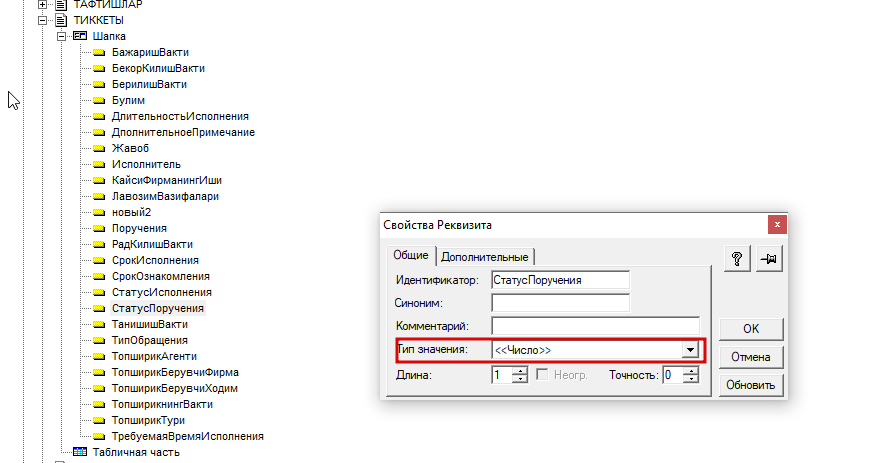Screen dimensions: 870x463
Task: Increase the Длина spinner value
Action: click(520, 370)
